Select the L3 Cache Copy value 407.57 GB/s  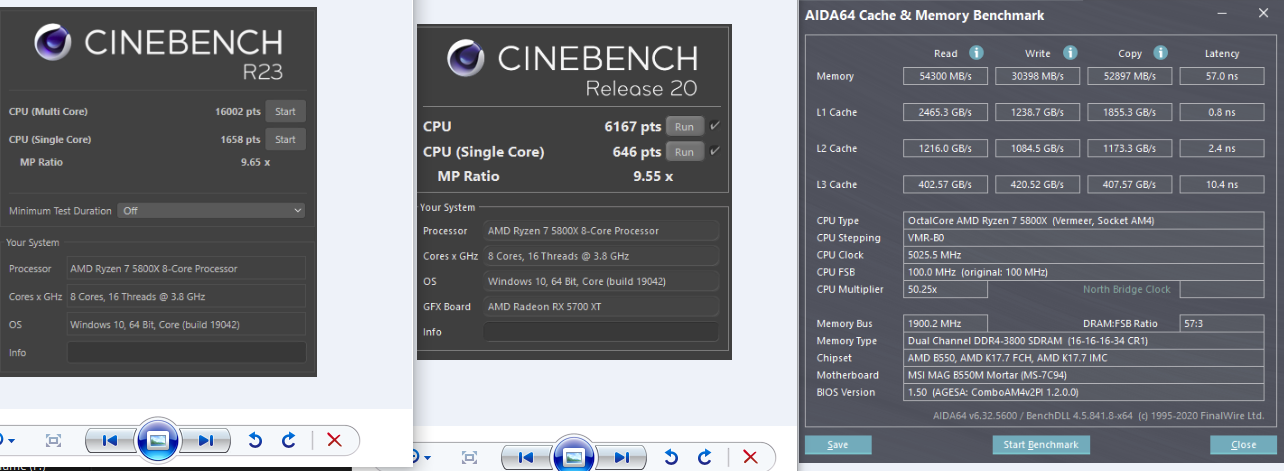(x=1130, y=184)
